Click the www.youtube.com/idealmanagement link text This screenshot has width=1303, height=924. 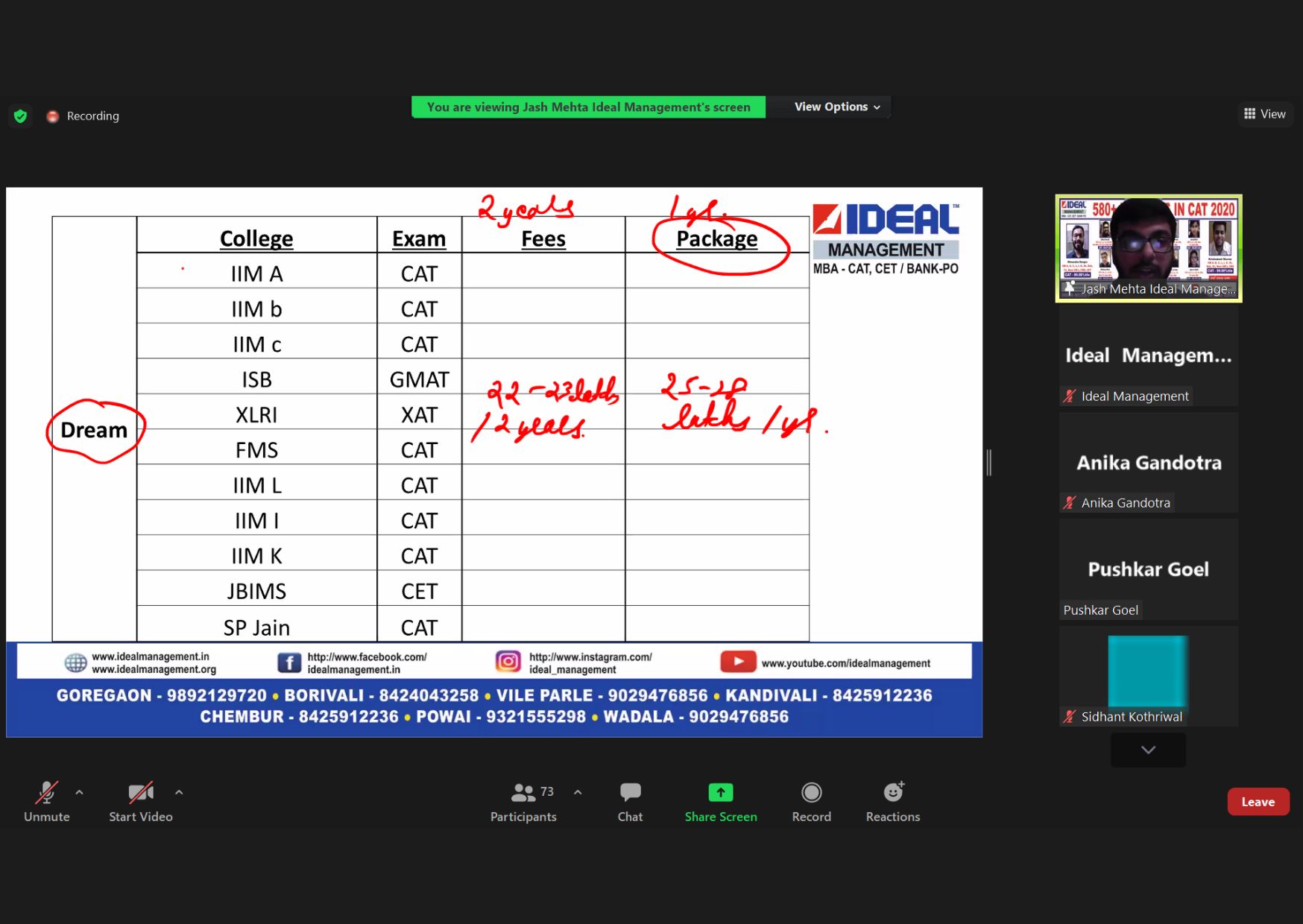(846, 663)
